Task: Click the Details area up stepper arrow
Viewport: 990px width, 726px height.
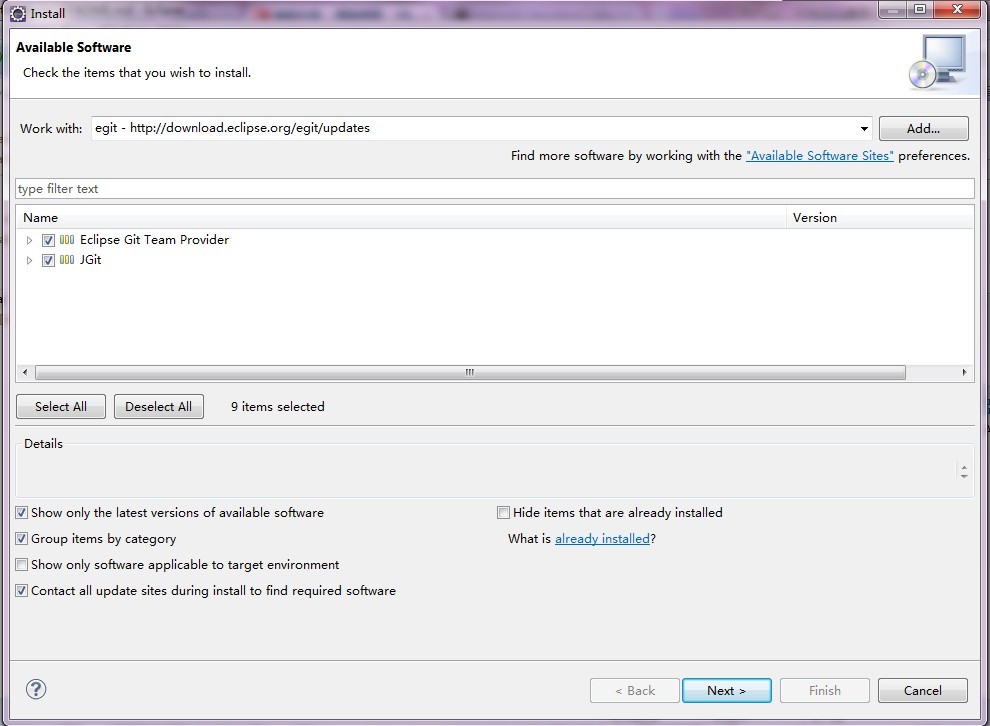Action: tap(964, 467)
